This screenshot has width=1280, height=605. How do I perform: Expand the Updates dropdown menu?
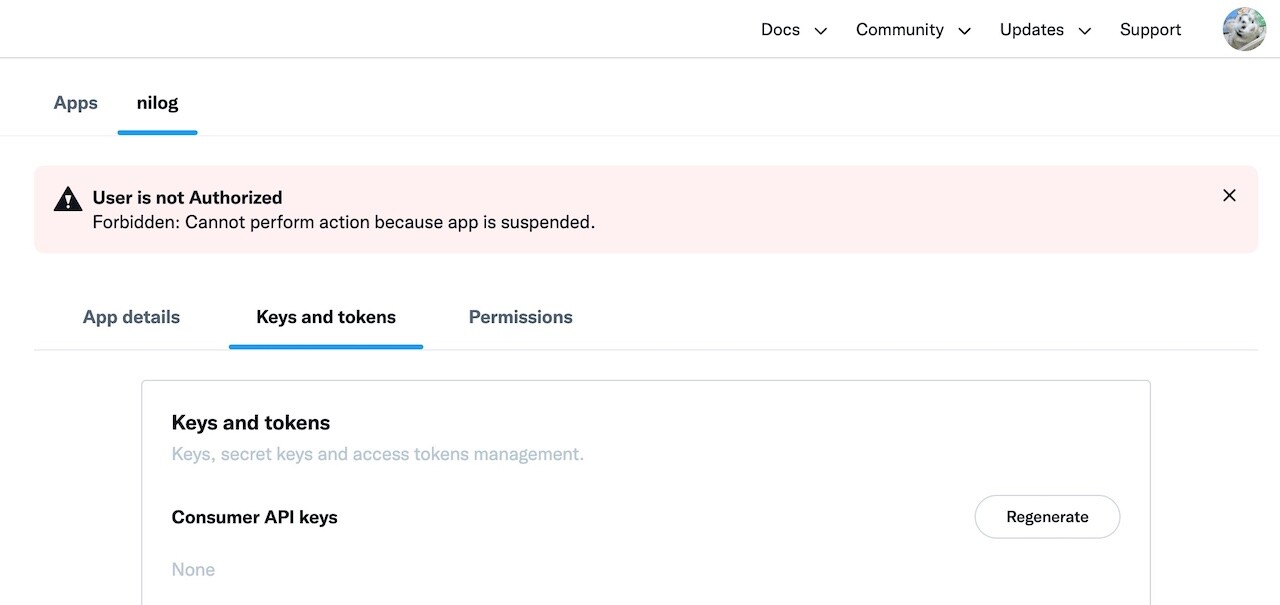pos(1045,30)
